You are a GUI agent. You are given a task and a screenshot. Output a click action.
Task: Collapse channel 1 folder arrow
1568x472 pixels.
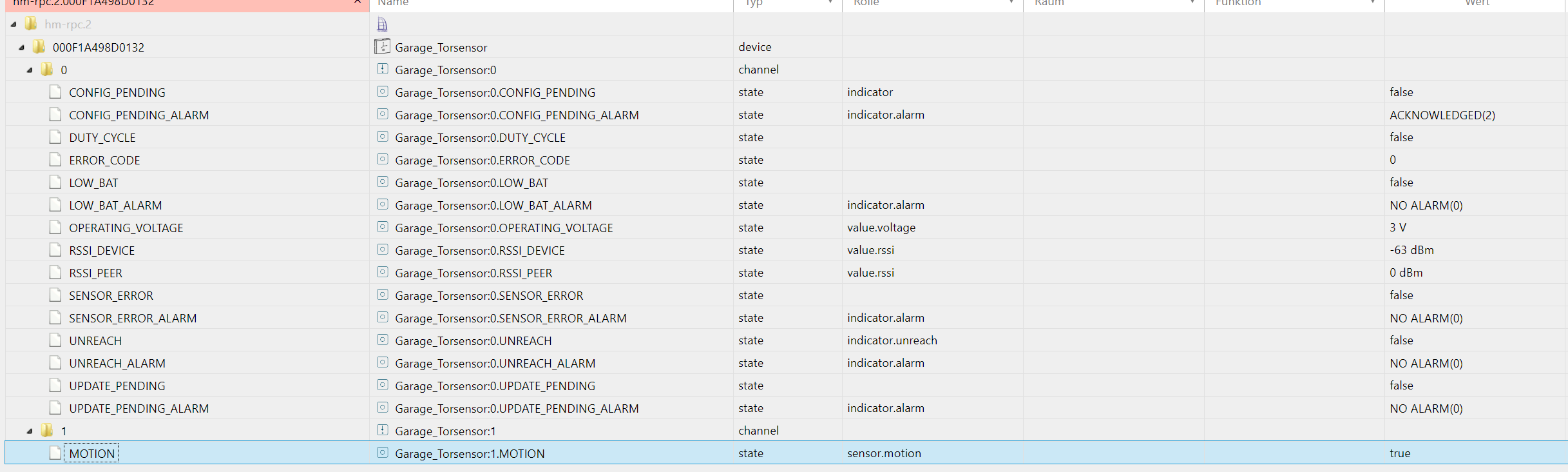[30, 431]
